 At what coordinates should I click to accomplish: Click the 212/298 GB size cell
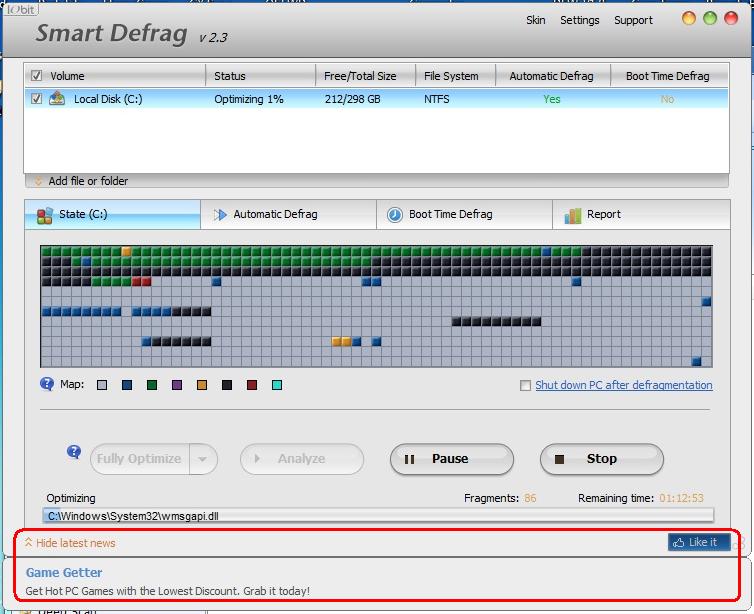[352, 99]
